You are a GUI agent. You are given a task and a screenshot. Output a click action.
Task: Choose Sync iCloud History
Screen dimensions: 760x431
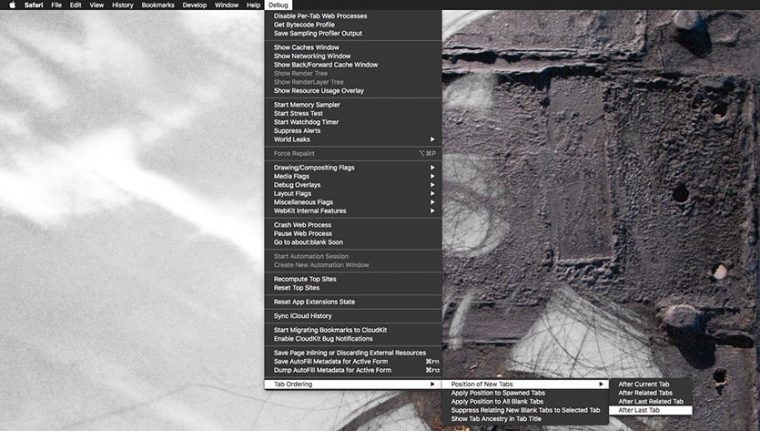pyautogui.click(x=353, y=316)
